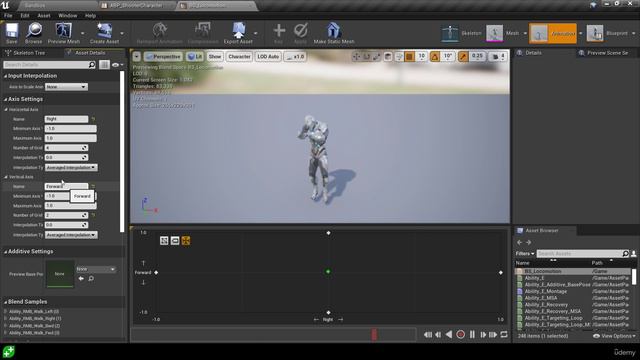This screenshot has width=640, height=360.
Task: Click the Show viewport button
Action: [215, 57]
